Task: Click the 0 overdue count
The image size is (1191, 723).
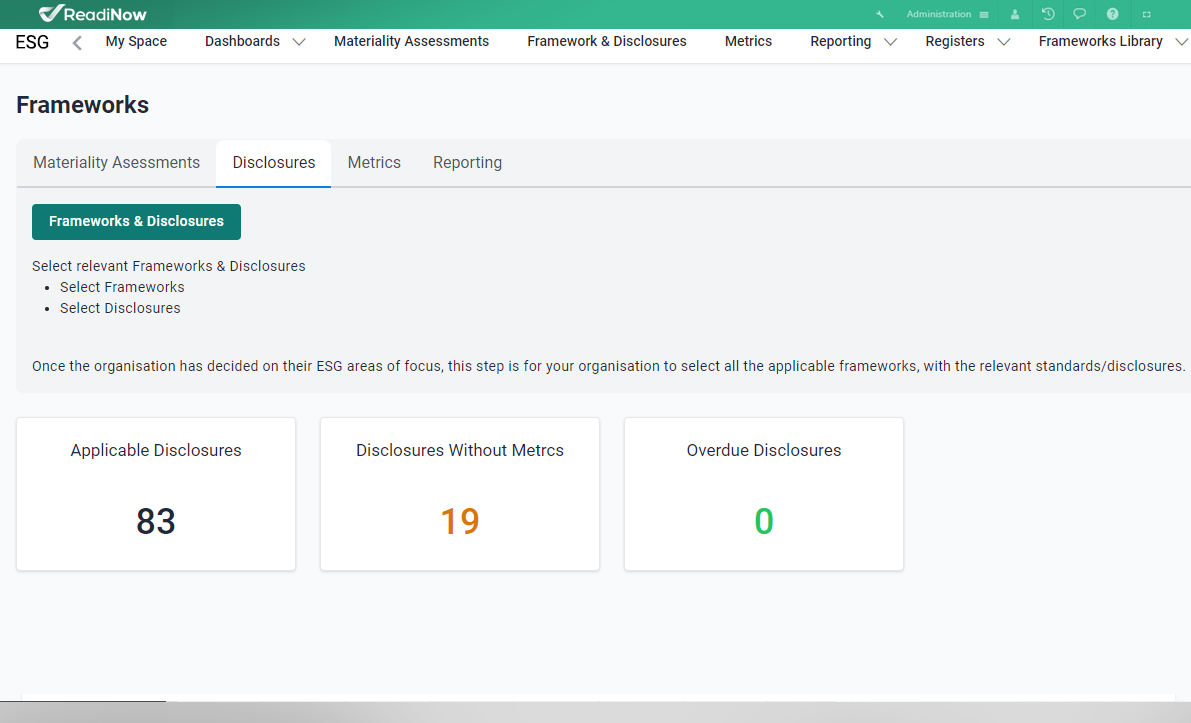Action: pyautogui.click(x=763, y=522)
